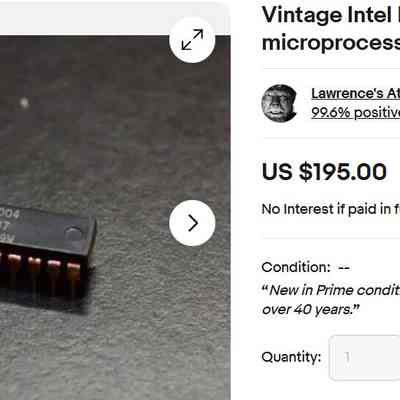The height and width of the screenshot is (400, 400).
Task: Click the New in Prime condition quote
Action: pyautogui.click(x=332, y=290)
